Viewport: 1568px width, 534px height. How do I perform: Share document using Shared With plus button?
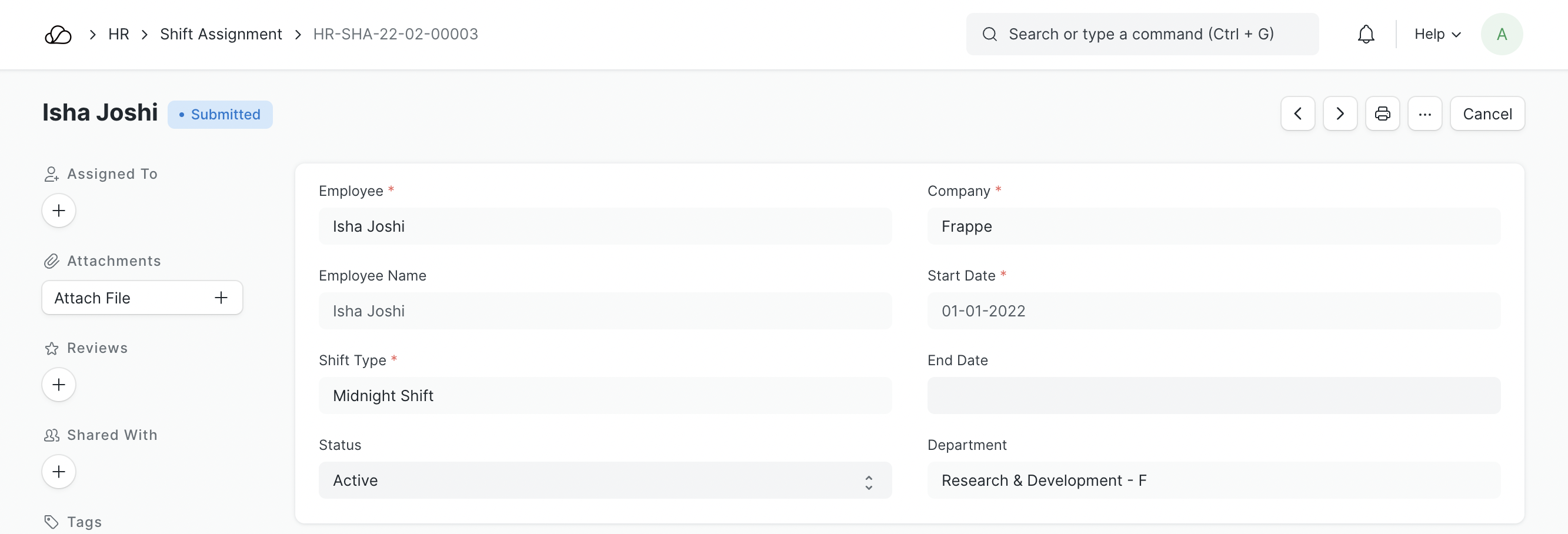coord(58,472)
